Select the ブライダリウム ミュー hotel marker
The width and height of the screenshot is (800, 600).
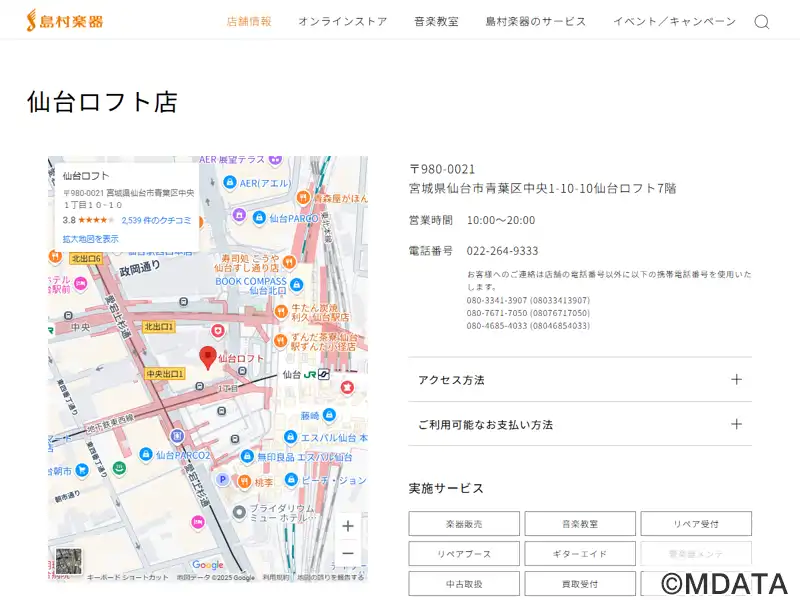coord(239,512)
